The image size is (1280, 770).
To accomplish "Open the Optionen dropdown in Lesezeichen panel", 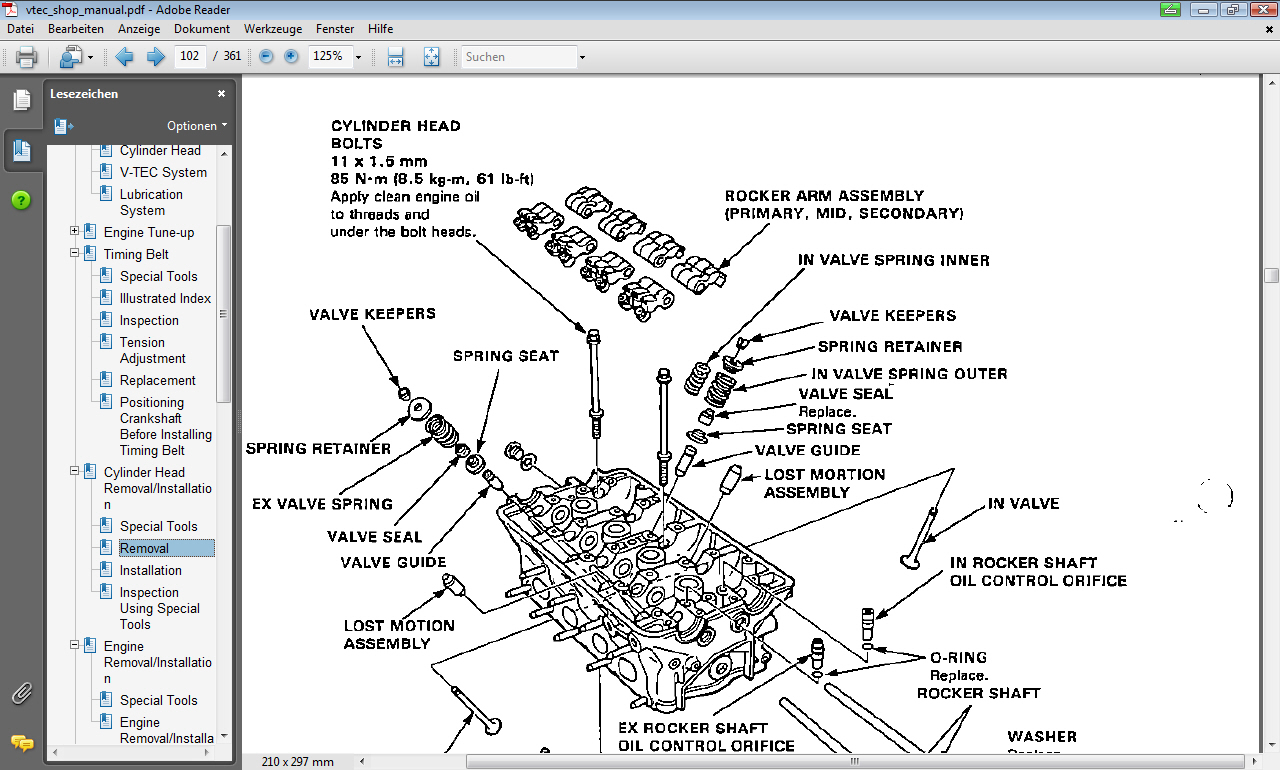I will point(197,126).
